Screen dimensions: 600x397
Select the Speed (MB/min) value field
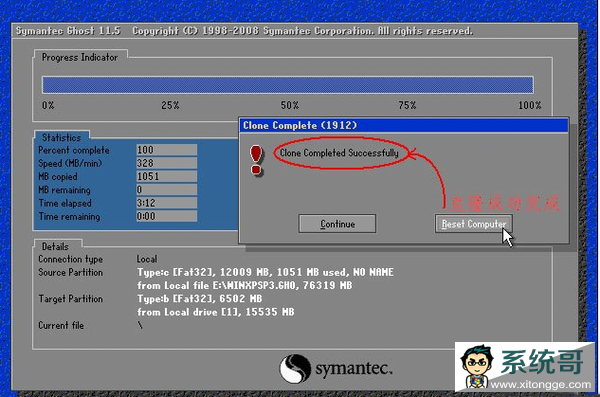[167, 163]
